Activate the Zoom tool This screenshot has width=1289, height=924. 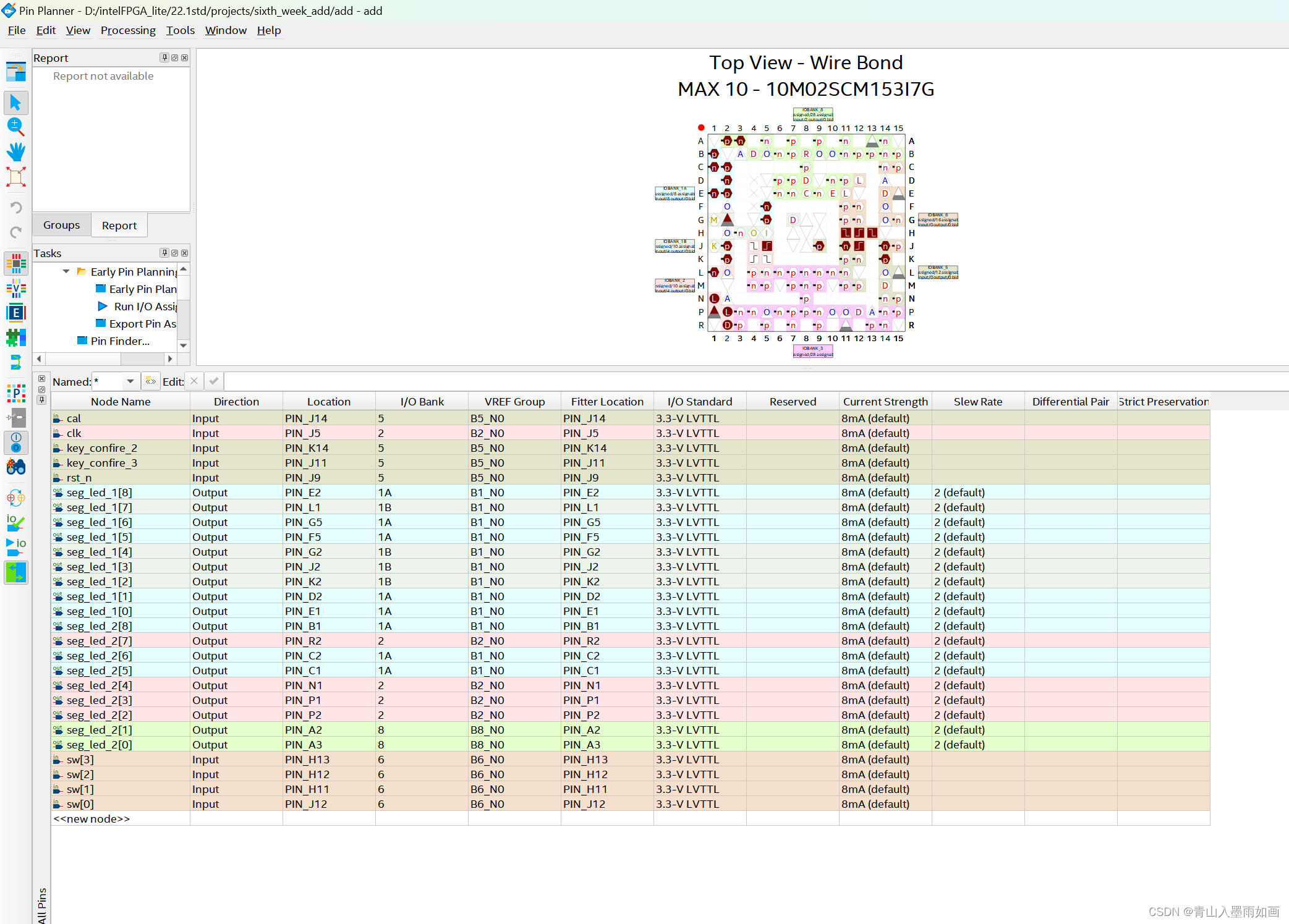pyautogui.click(x=16, y=127)
